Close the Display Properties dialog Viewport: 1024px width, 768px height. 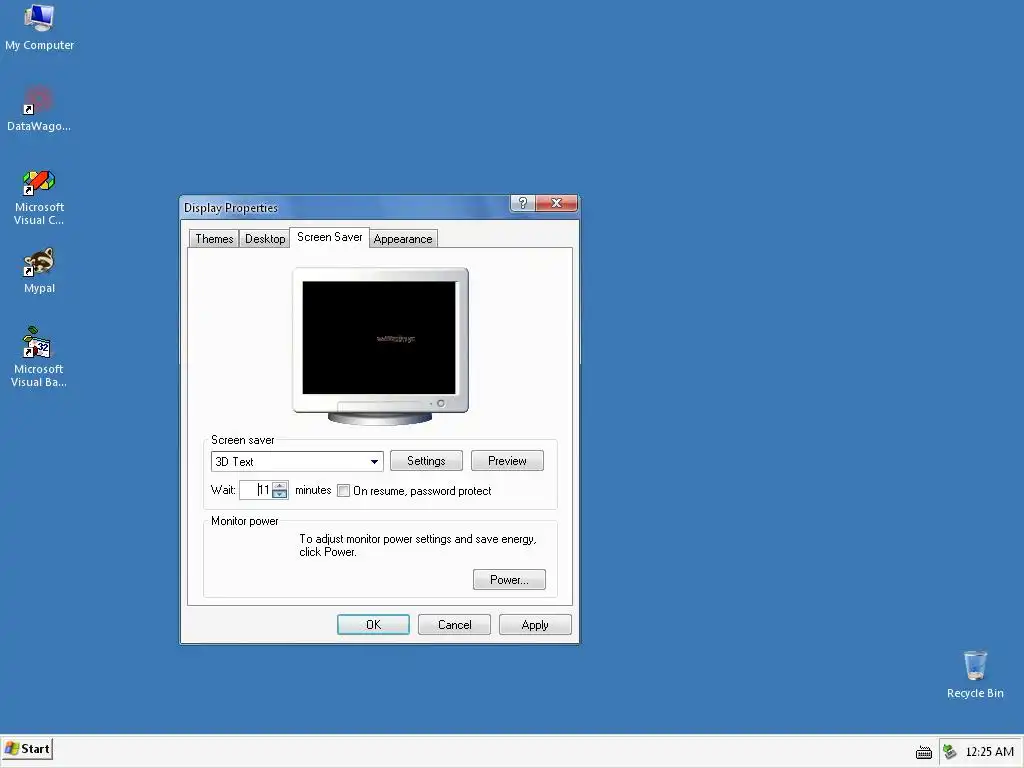tap(556, 203)
